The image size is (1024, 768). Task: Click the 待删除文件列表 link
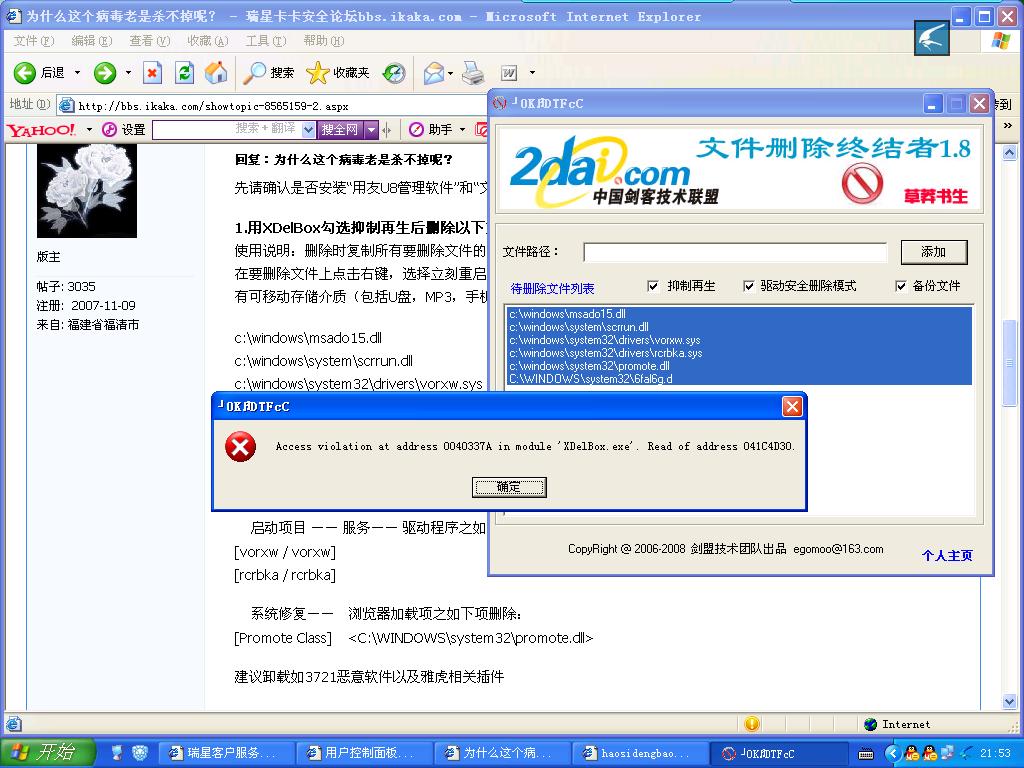[552, 289]
